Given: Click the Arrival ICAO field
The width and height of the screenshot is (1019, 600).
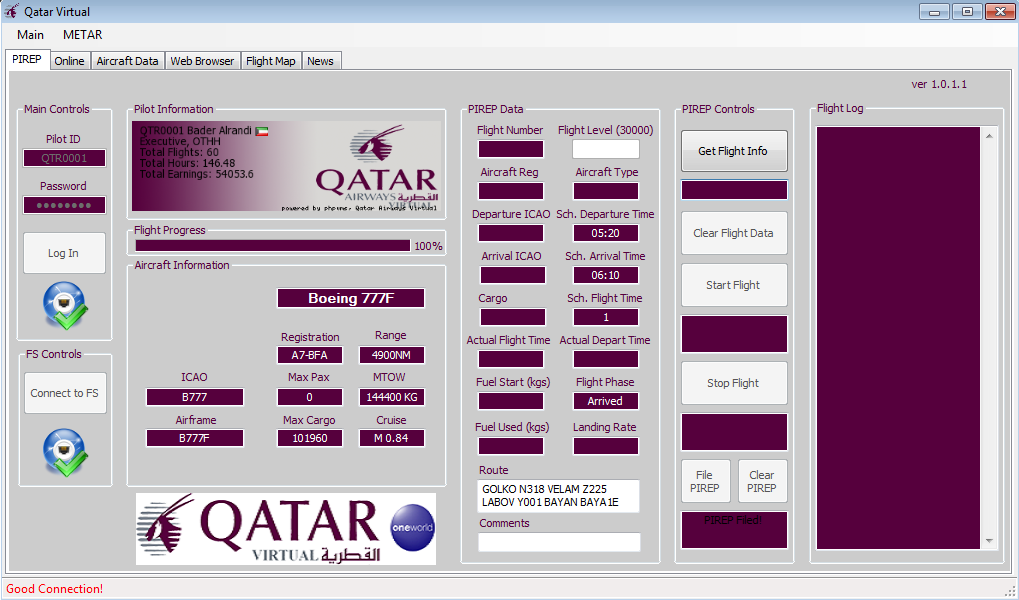Looking at the screenshot, I should 513,275.
